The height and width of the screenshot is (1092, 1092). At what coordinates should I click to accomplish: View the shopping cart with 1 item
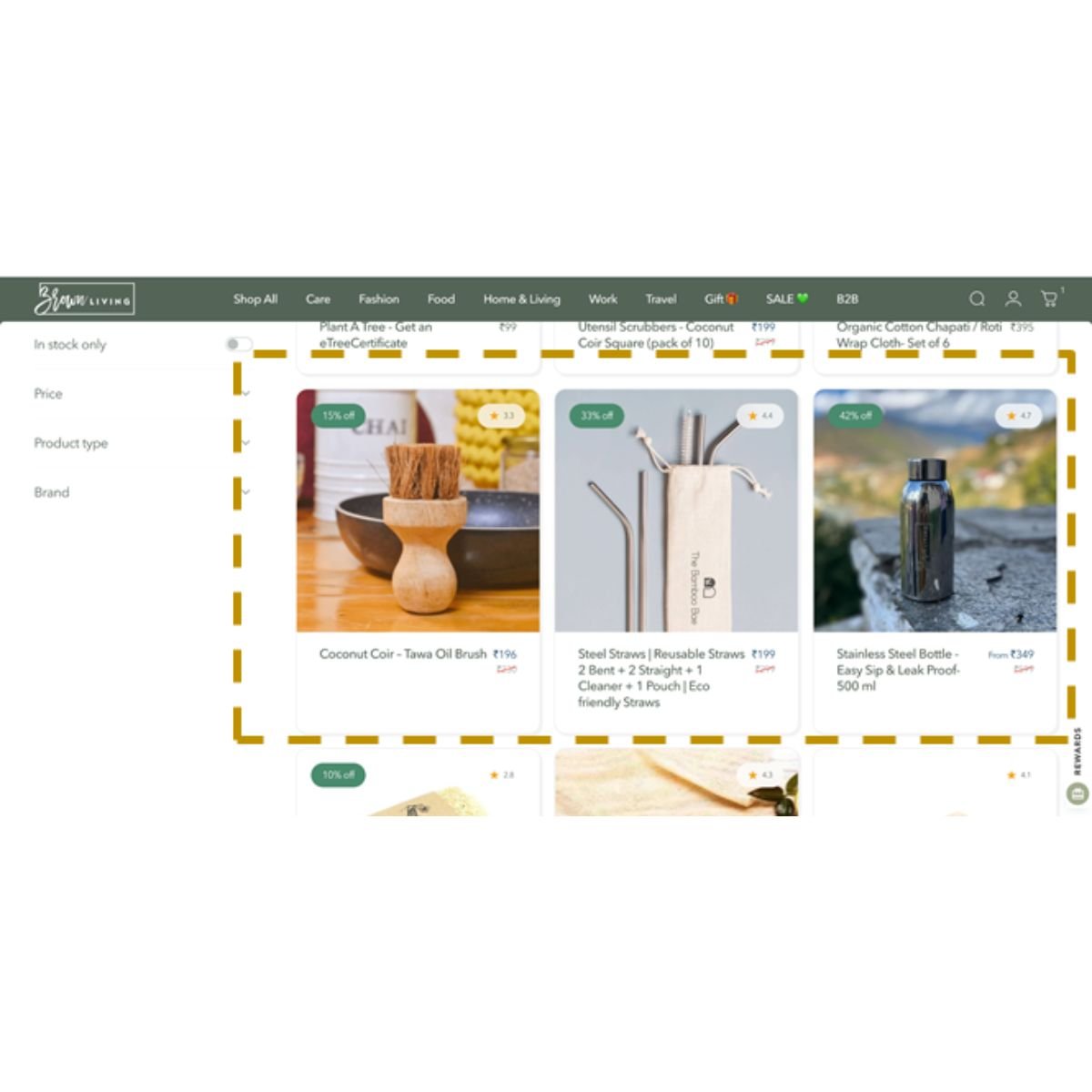(1048, 298)
